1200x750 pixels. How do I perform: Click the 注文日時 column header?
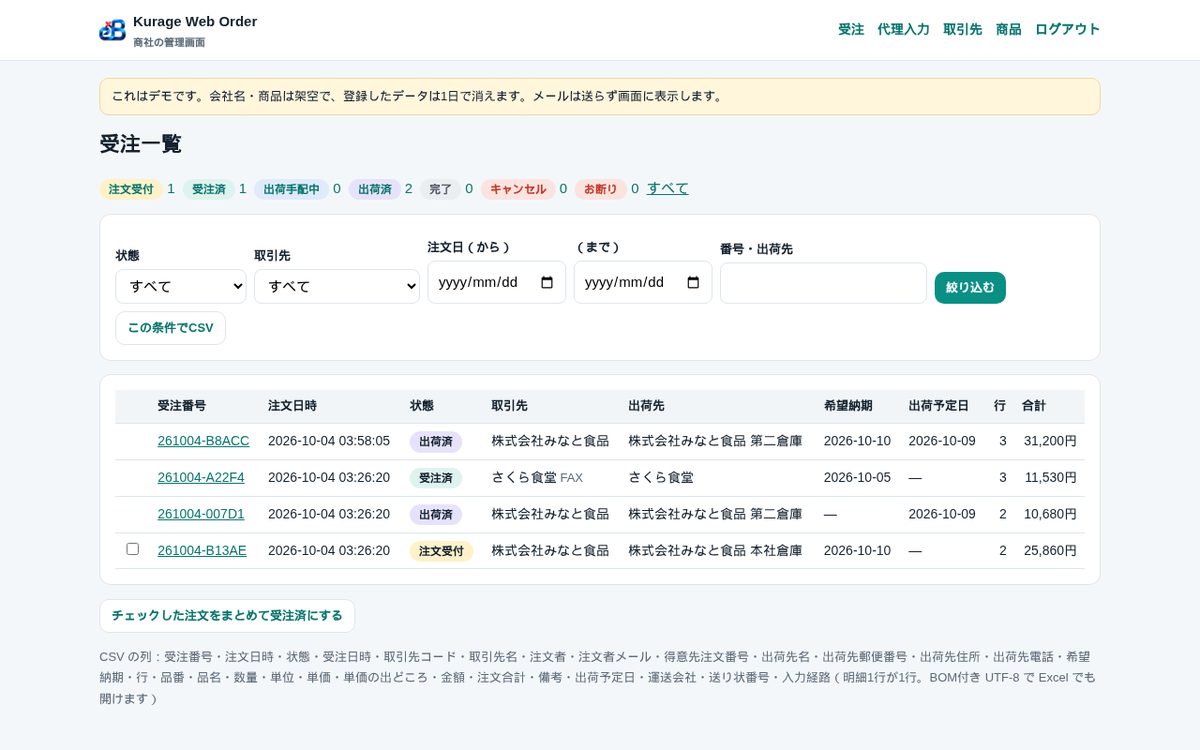point(292,406)
